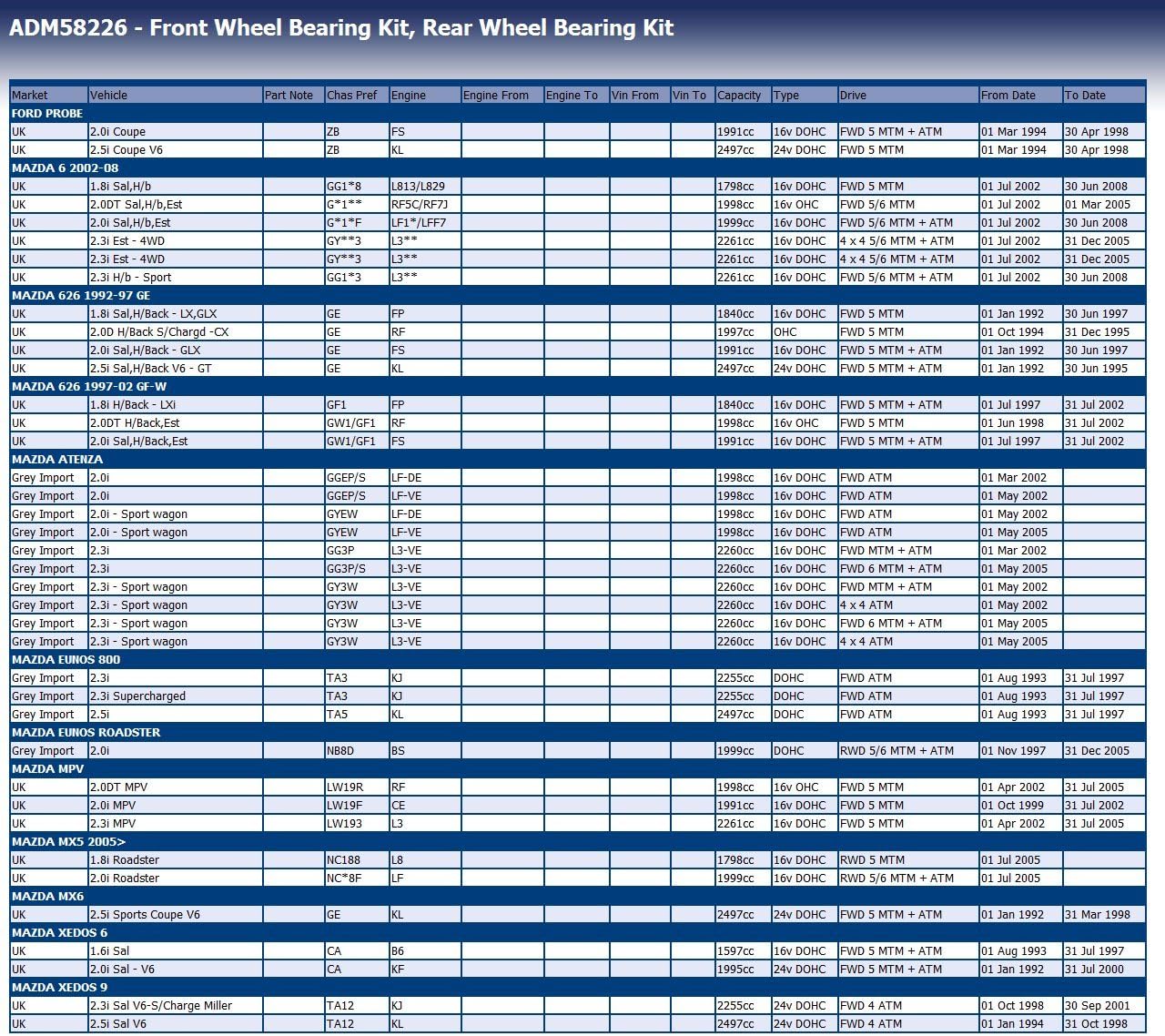Click the 'Chas Pref' column header

356,95
